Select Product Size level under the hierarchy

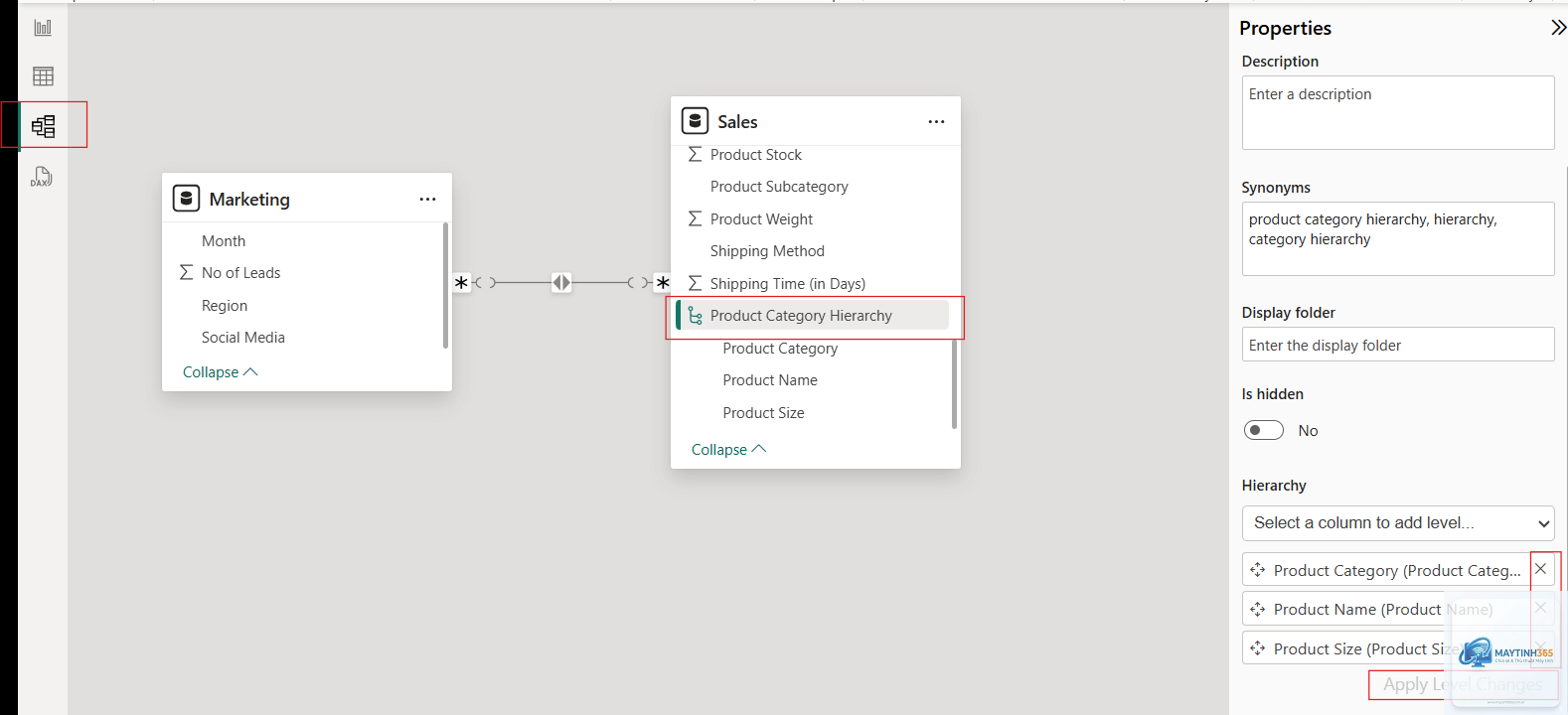click(x=764, y=412)
